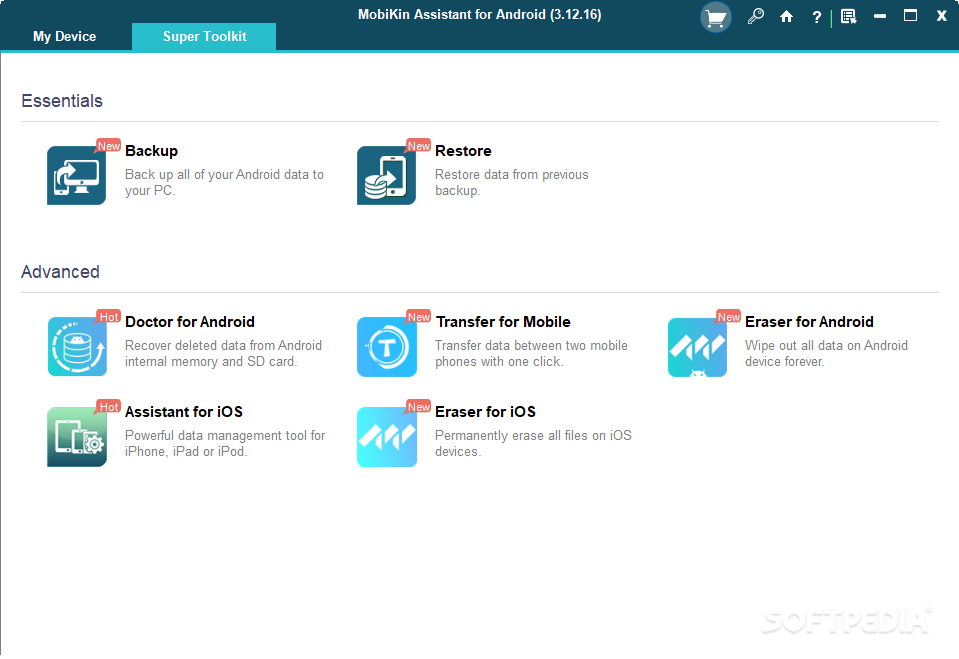
Task: Click 'Recover deleted data from Android' description
Action: coord(223,354)
